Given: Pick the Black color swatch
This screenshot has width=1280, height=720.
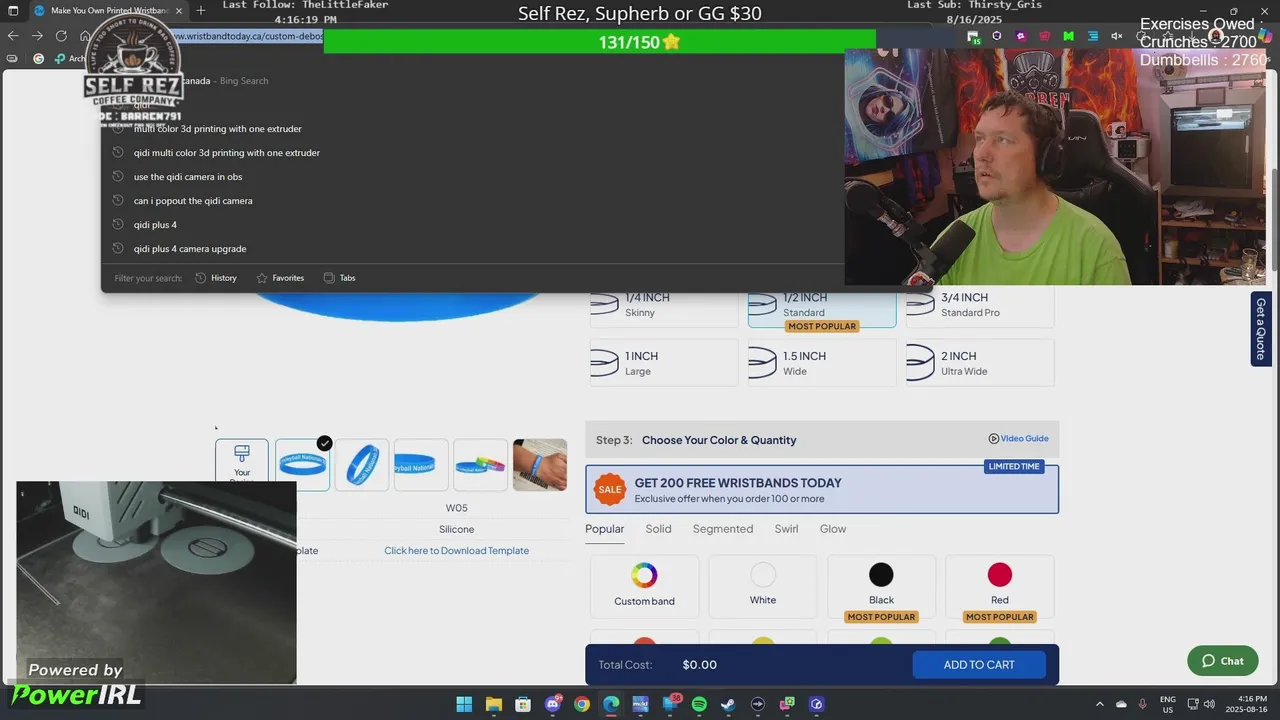Looking at the screenshot, I should click(x=881, y=588).
